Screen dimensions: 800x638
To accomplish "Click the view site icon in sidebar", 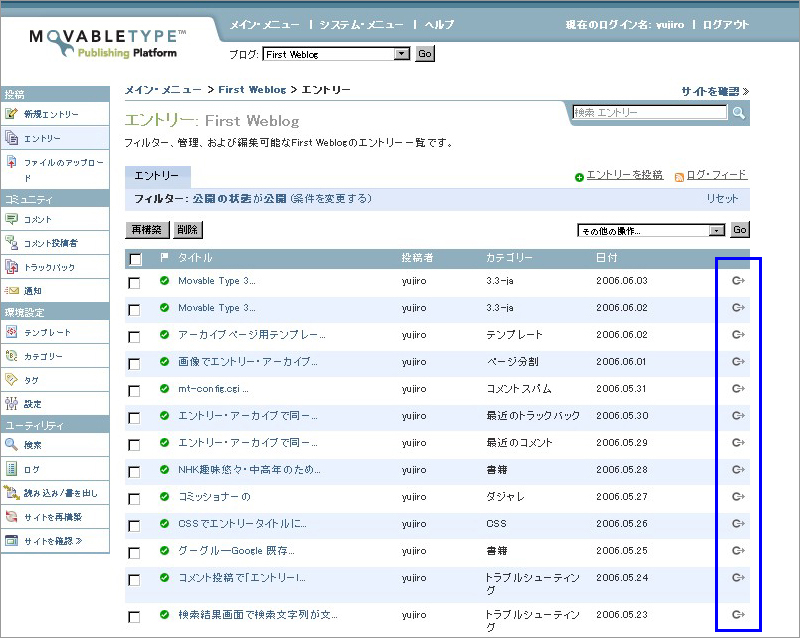I will click(11, 541).
